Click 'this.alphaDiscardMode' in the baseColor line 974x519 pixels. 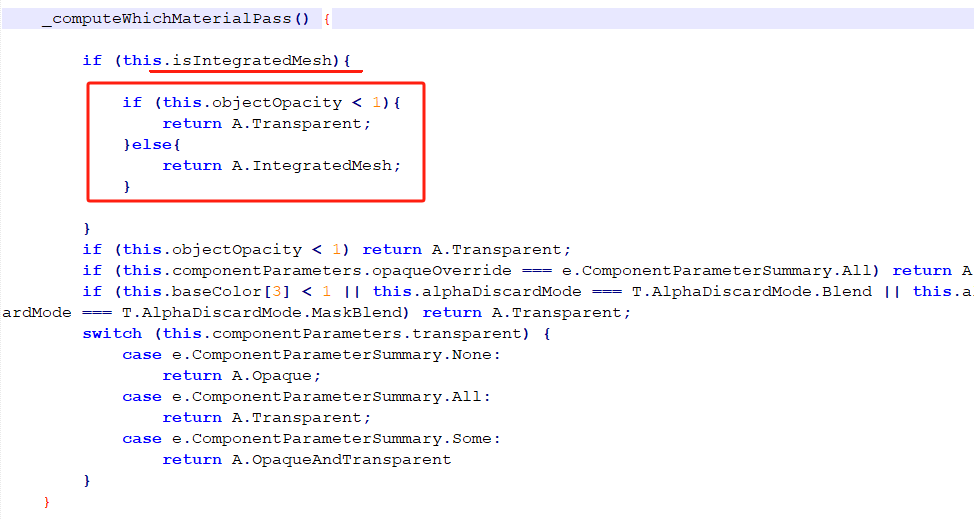pyautogui.click(x=477, y=292)
